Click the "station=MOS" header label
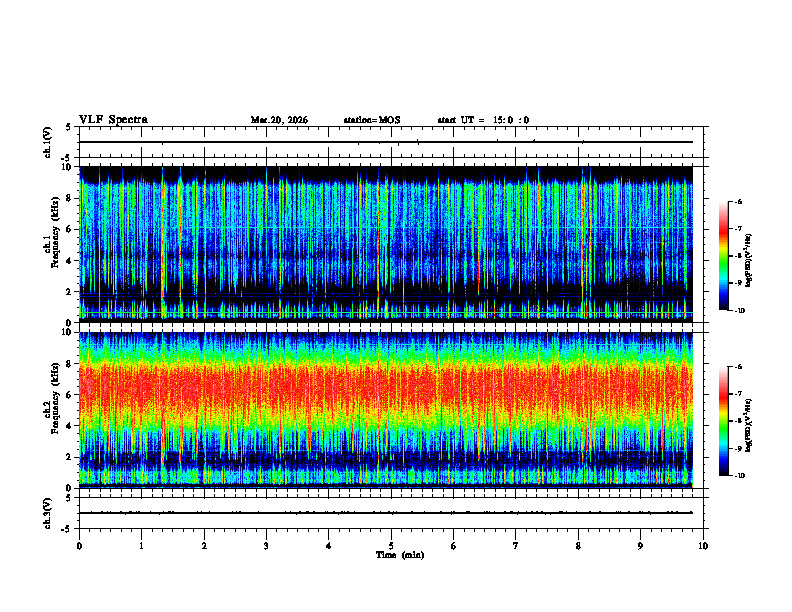This screenshot has height=612, width=792. tap(372, 120)
